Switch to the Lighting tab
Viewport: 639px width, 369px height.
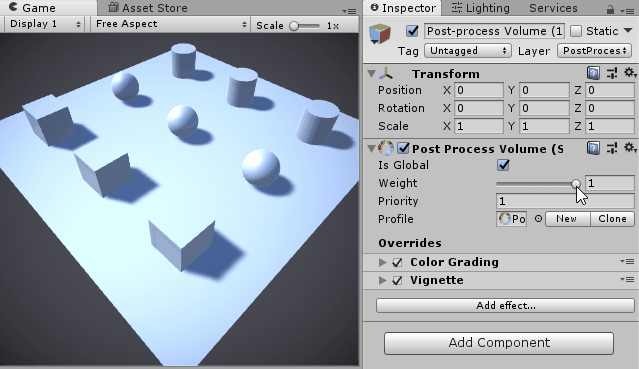481,8
